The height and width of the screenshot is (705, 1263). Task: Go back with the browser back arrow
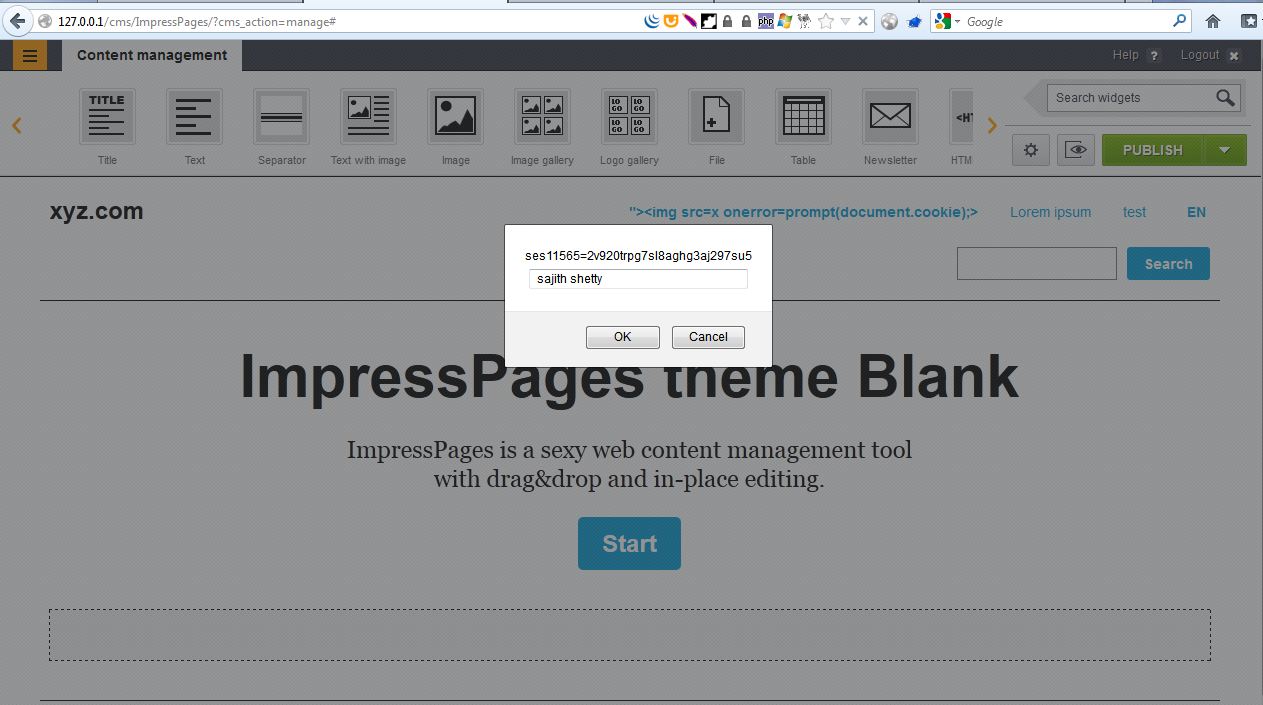16,21
